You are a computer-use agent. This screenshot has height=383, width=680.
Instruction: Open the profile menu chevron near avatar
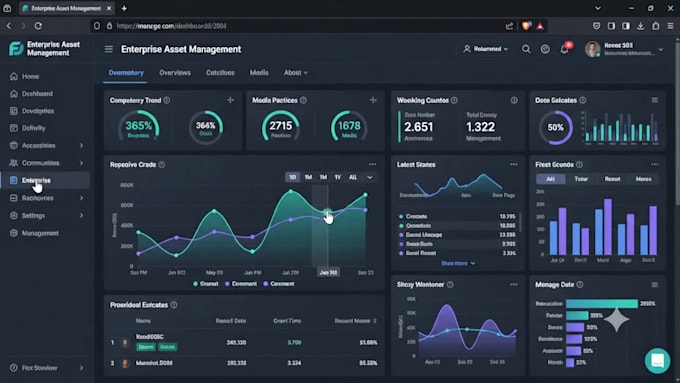[660, 49]
